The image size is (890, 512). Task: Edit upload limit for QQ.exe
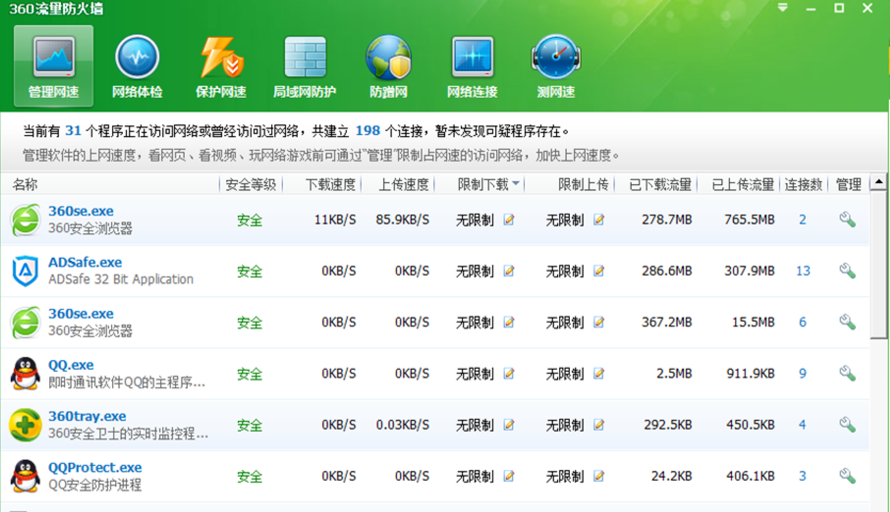(x=598, y=373)
